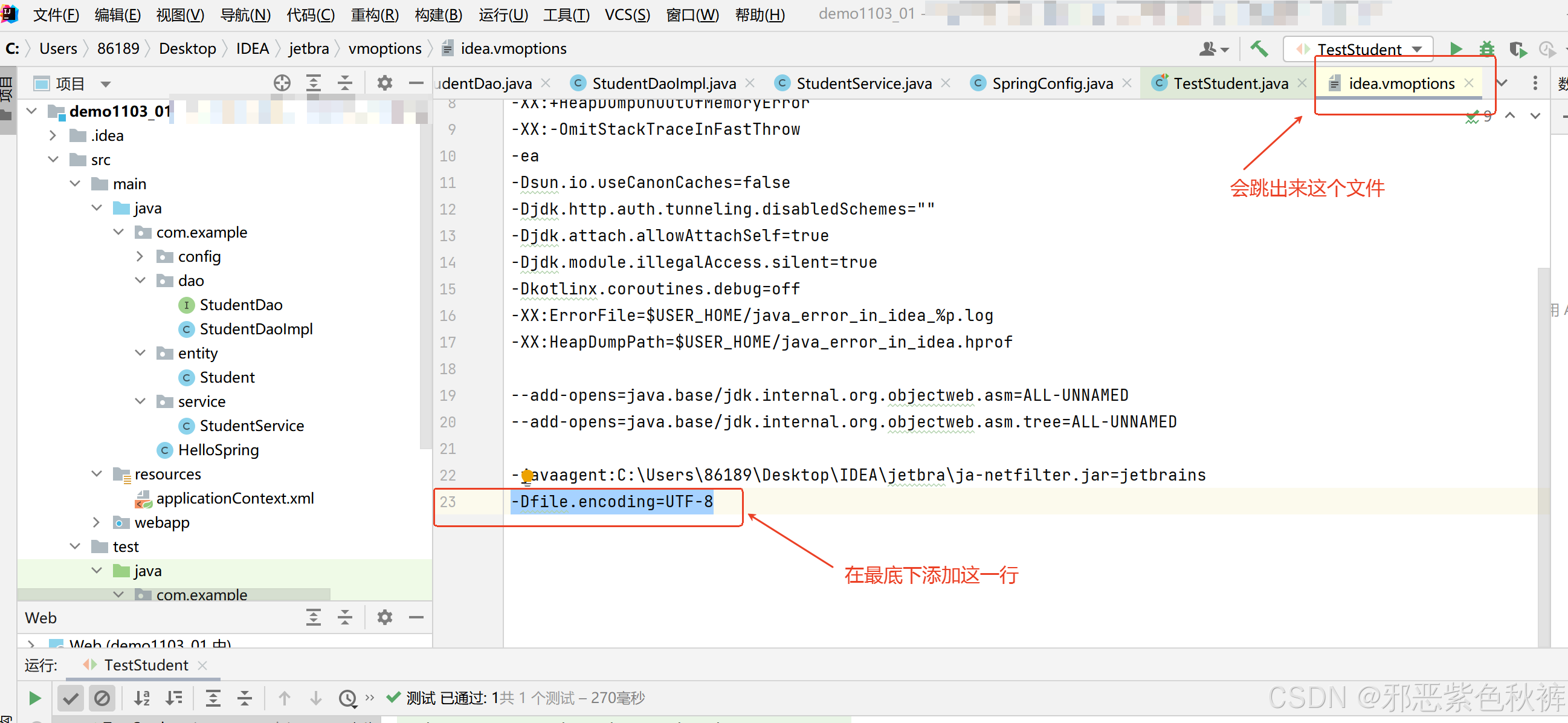Image resolution: width=1568 pixels, height=723 pixels.
Task: Expand the webapp folder
Action: coord(96,523)
